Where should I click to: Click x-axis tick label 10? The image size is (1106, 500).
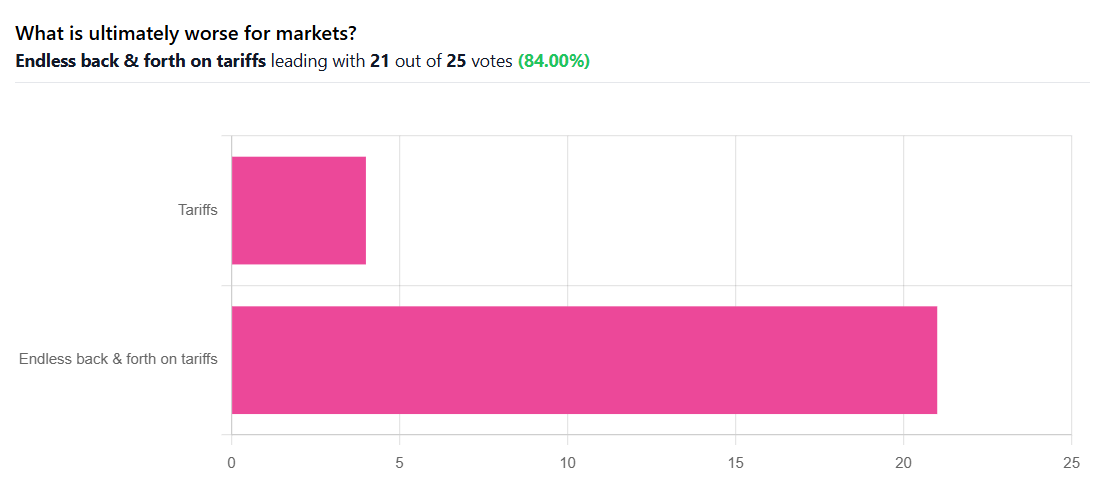pos(567,463)
